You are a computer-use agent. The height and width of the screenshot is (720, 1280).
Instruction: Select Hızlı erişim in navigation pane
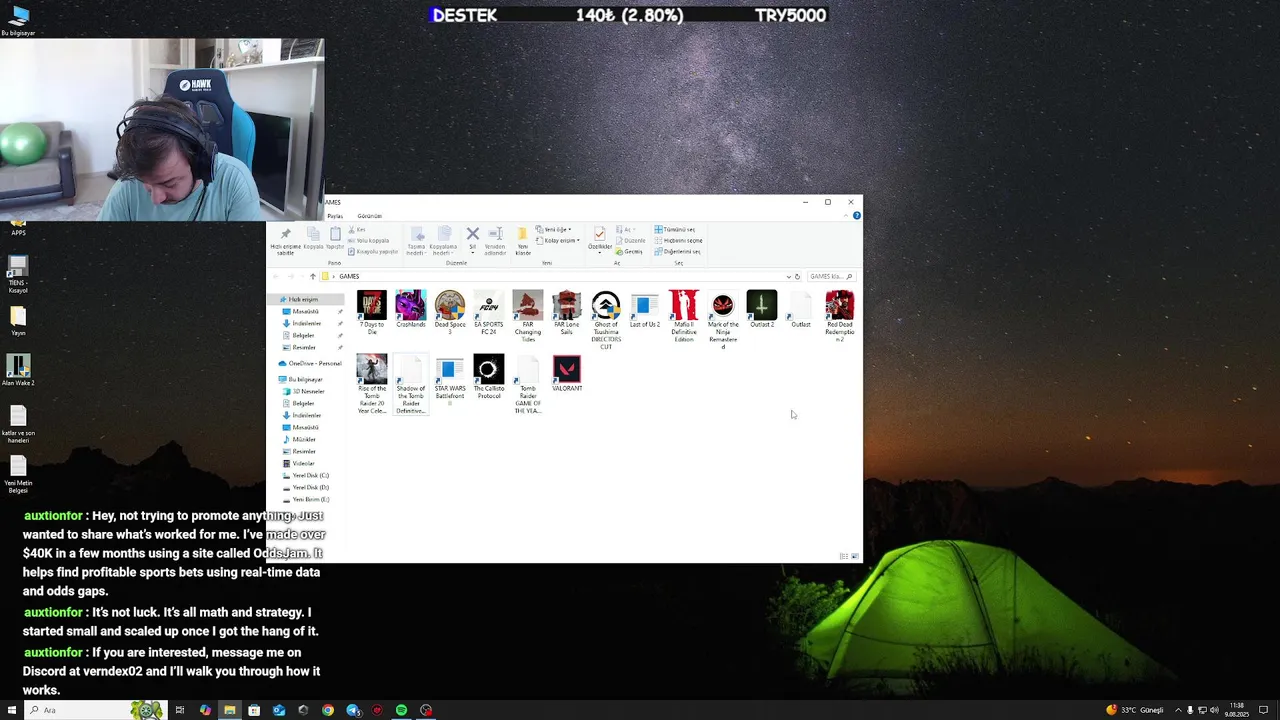[x=303, y=300]
